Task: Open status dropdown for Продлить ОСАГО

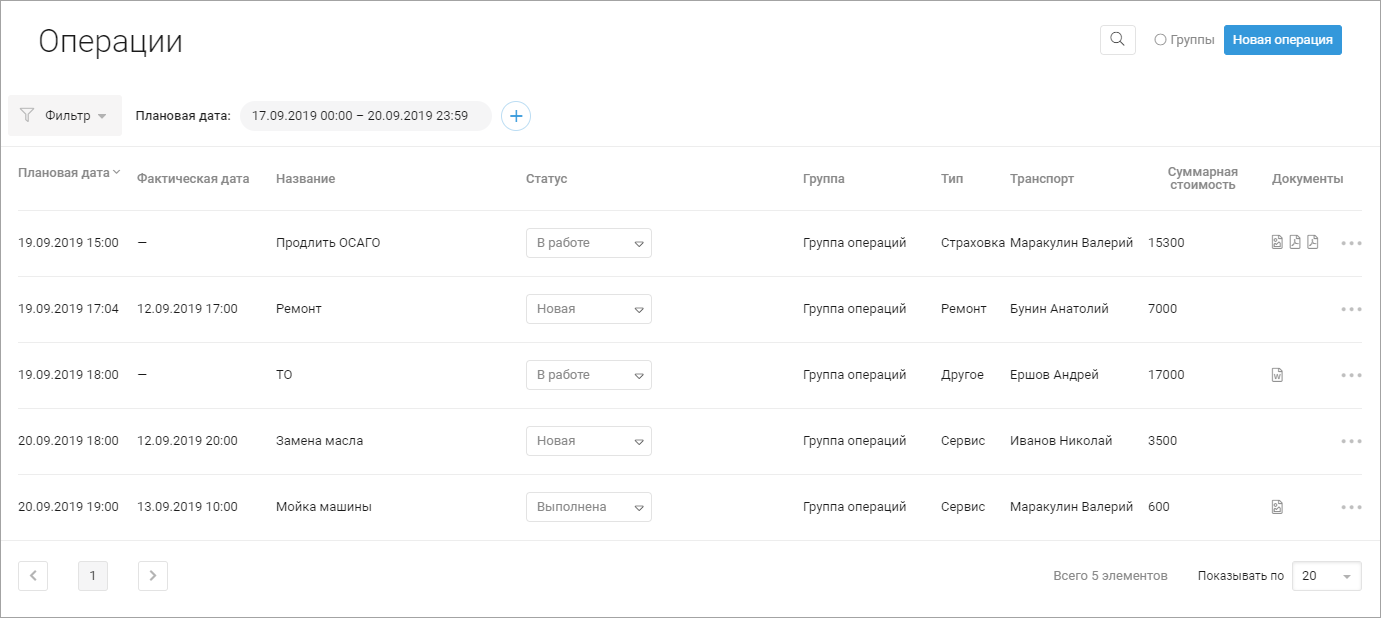Action: click(x=589, y=243)
